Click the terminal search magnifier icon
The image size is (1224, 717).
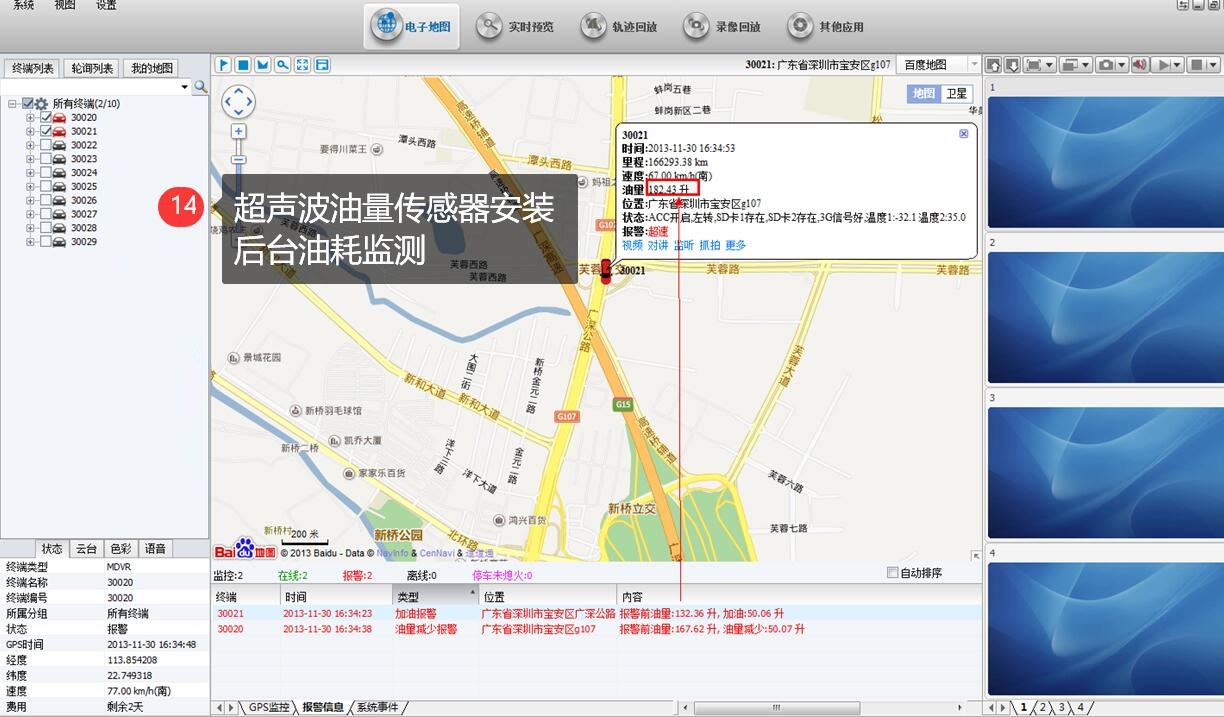(200, 87)
